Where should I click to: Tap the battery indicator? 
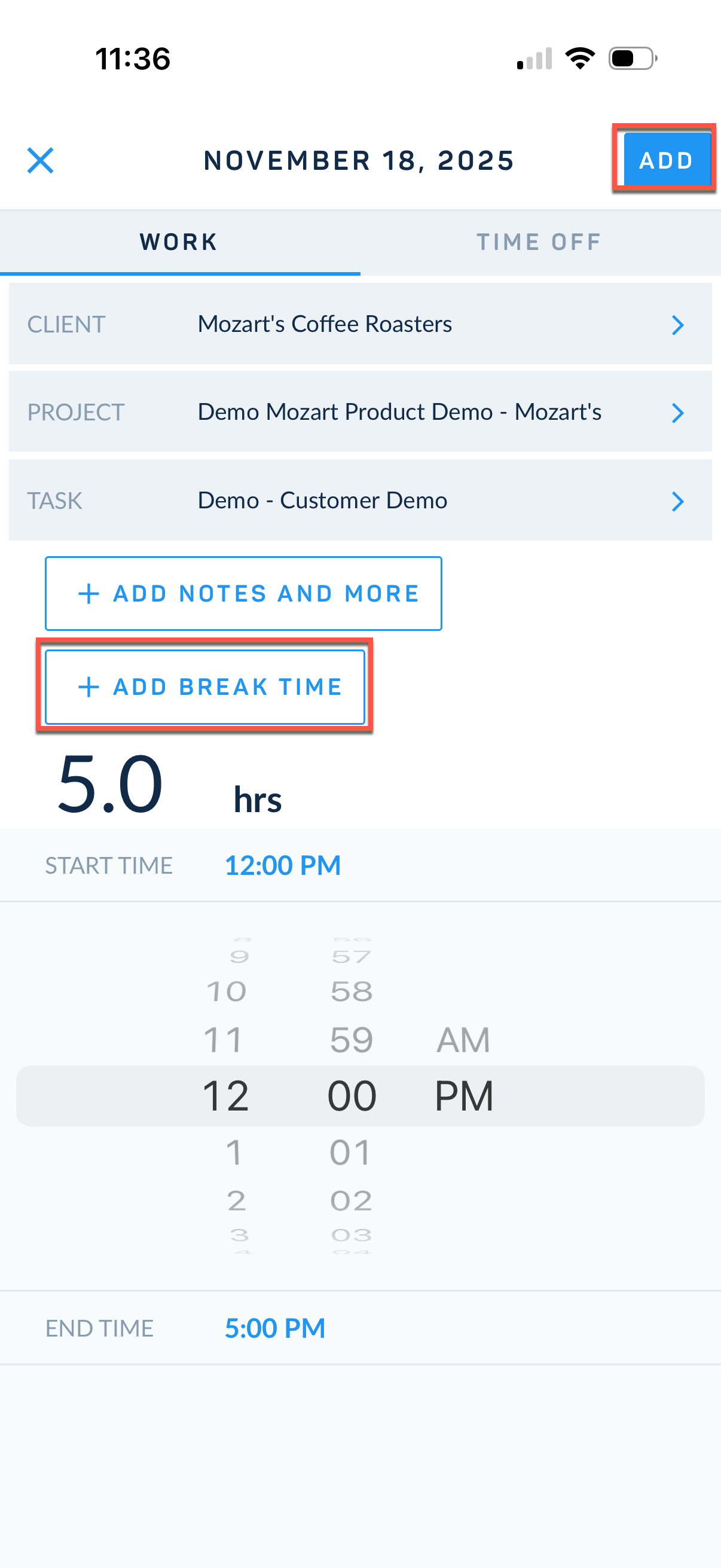pyautogui.click(x=631, y=58)
